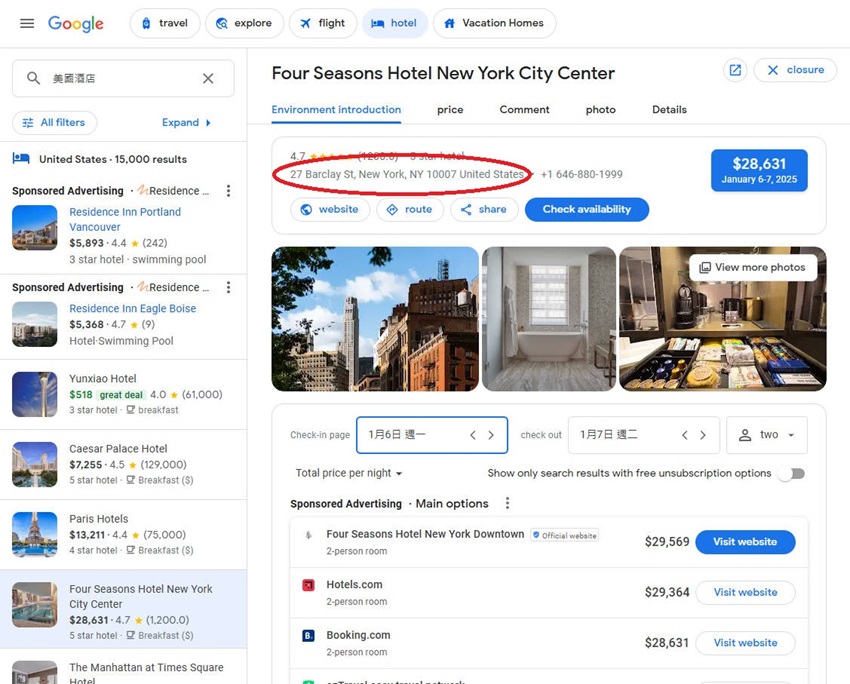This screenshot has width=850, height=684.
Task: Open the guest count dropdown
Action: [x=767, y=435]
